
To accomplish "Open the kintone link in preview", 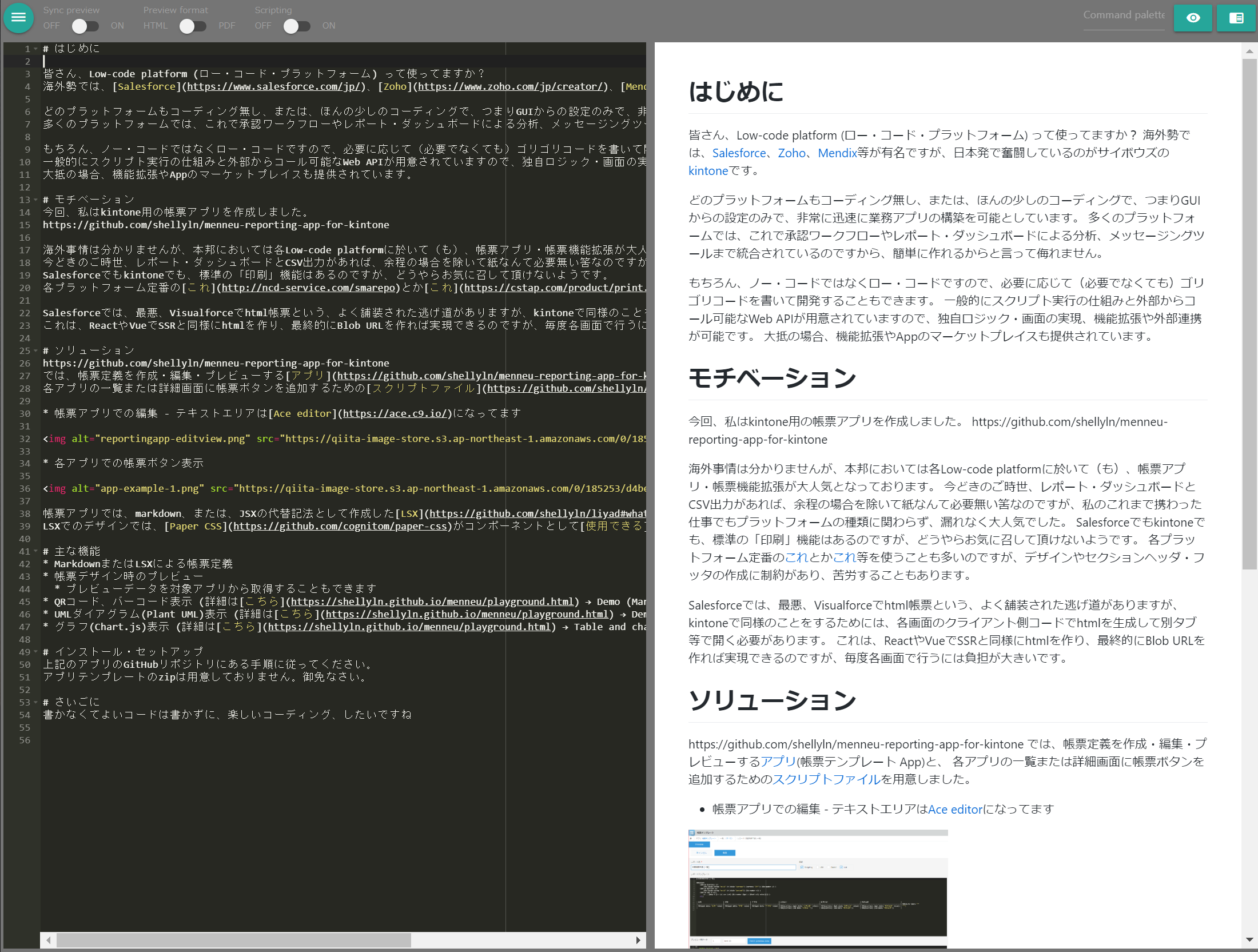I will (708, 171).
